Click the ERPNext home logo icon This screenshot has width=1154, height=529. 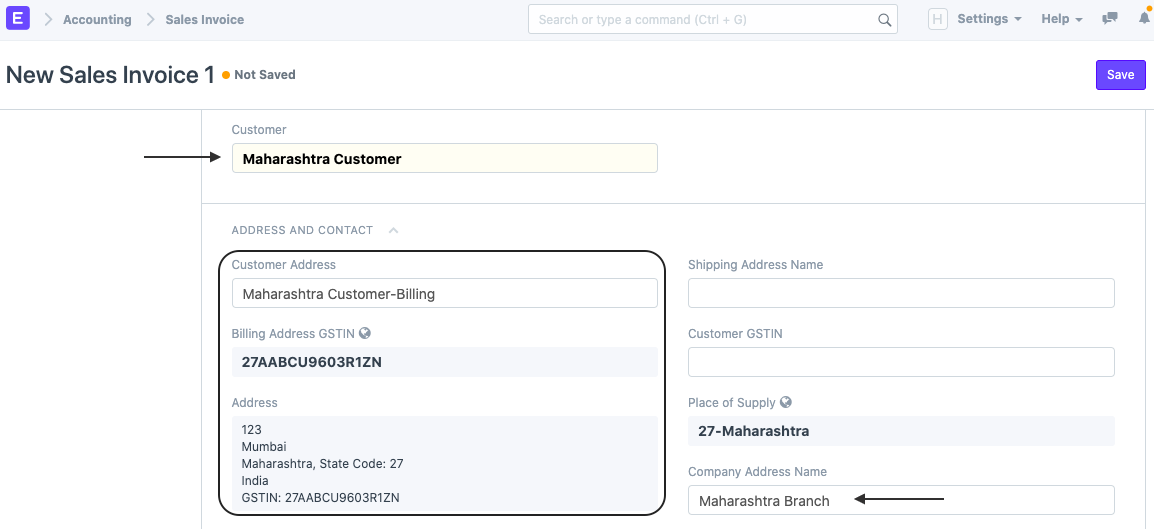(18, 19)
